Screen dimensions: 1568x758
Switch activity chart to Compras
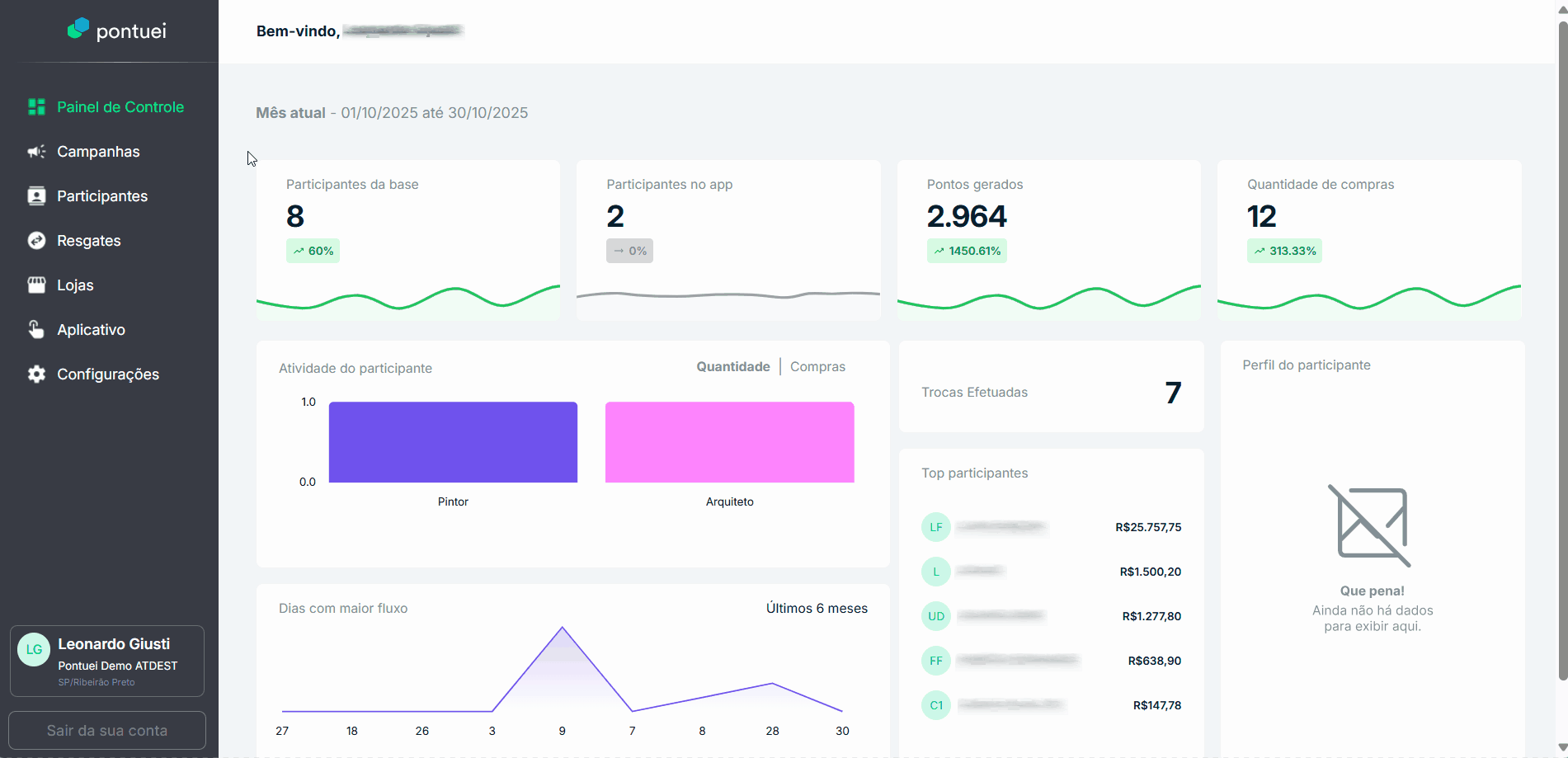coord(817,367)
